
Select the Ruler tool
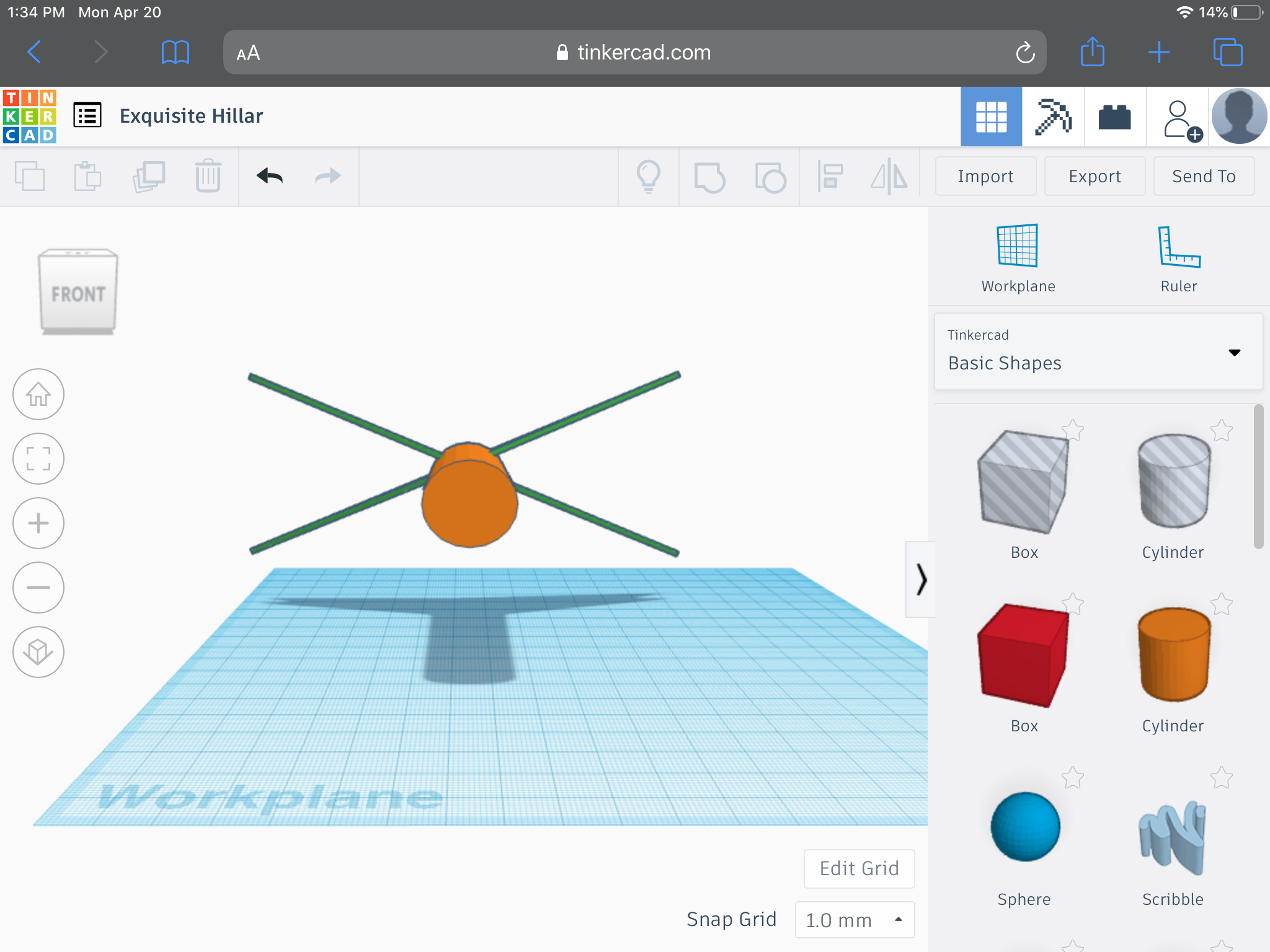click(x=1179, y=258)
